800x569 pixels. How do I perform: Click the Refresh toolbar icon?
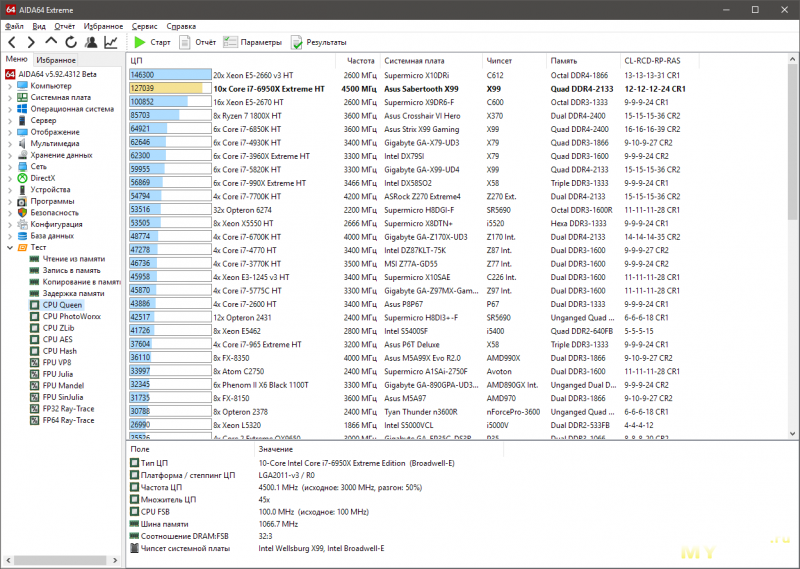(x=71, y=42)
